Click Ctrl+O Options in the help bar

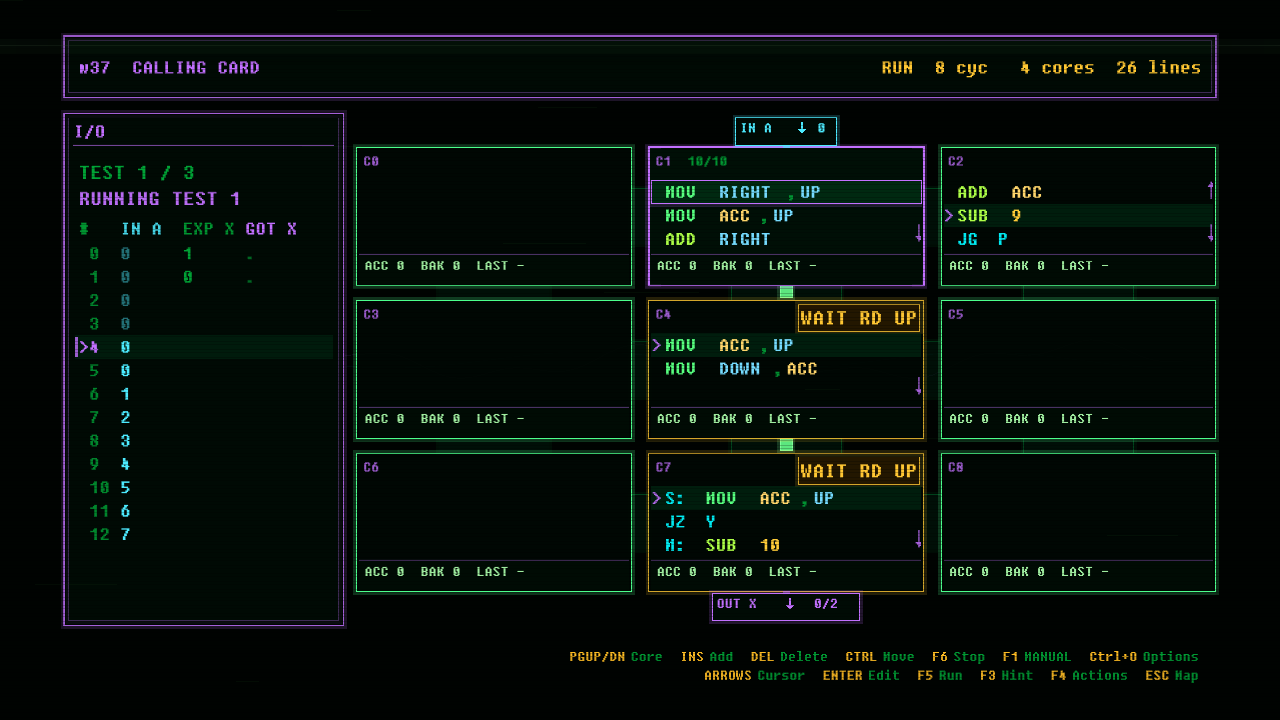point(1143,657)
